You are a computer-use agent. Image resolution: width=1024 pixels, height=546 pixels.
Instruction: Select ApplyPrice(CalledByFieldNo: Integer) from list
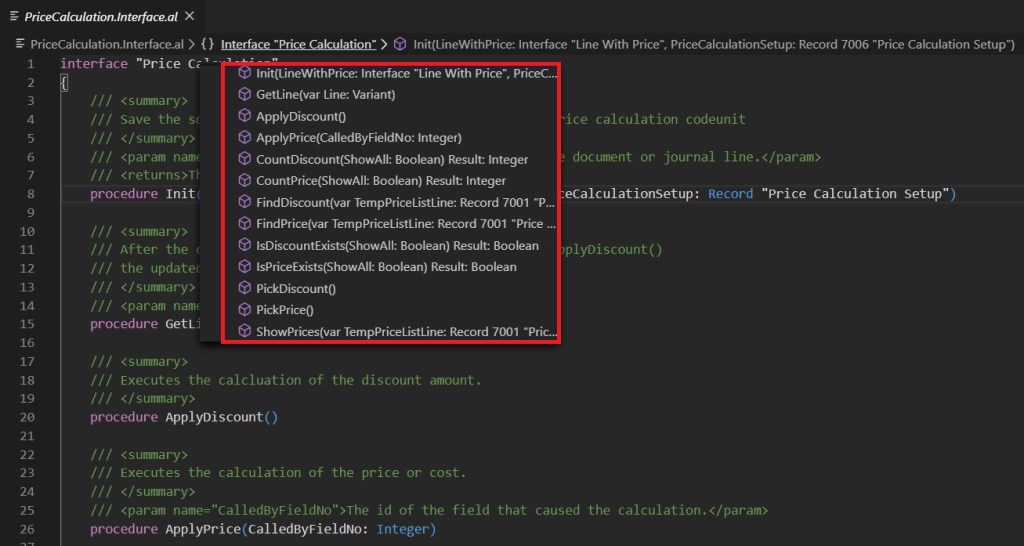pyautogui.click(x=358, y=138)
